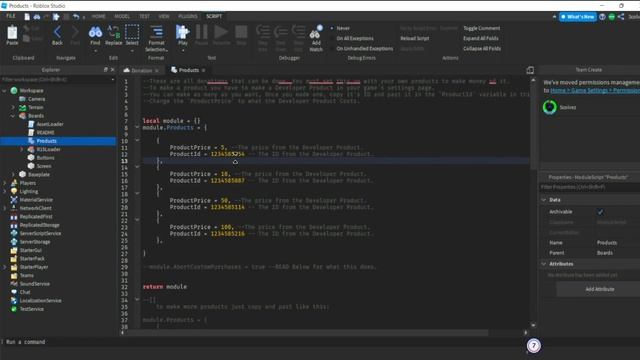
Task: Click the share icon at top right
Action: 621,17
